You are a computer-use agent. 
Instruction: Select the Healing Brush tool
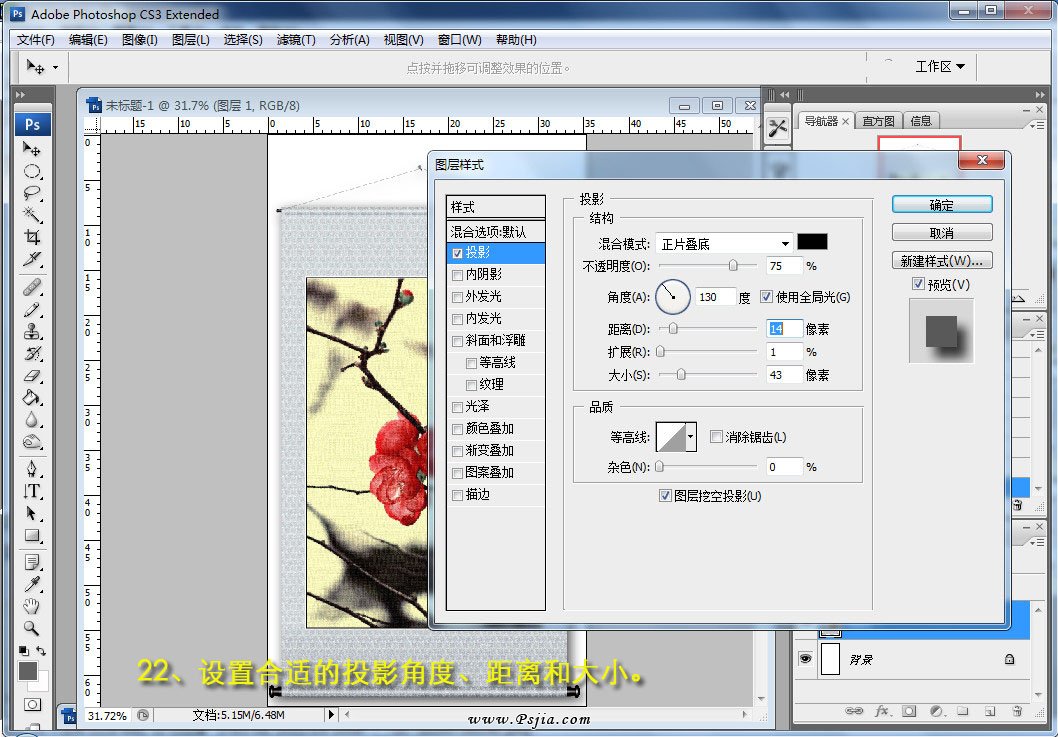[x=32, y=288]
